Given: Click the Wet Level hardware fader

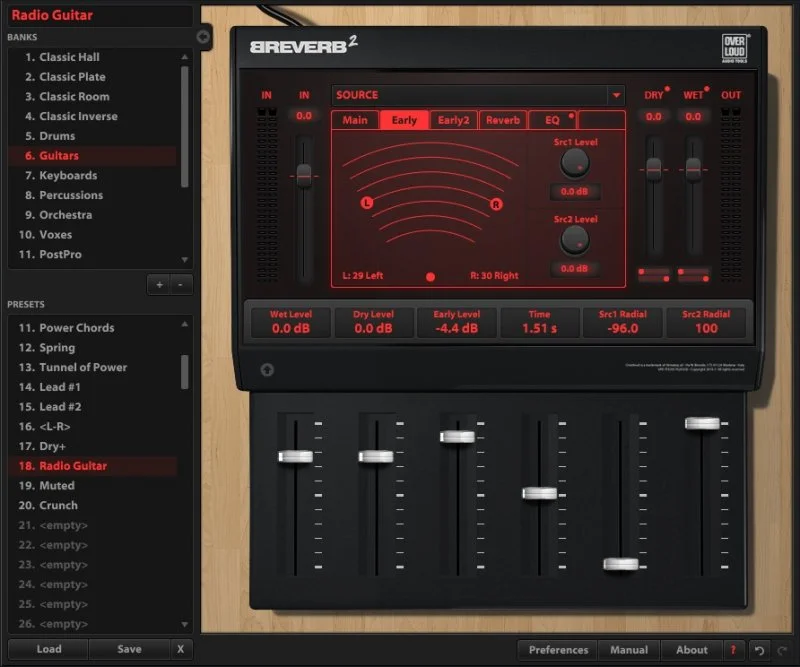Looking at the screenshot, I should click(295, 457).
